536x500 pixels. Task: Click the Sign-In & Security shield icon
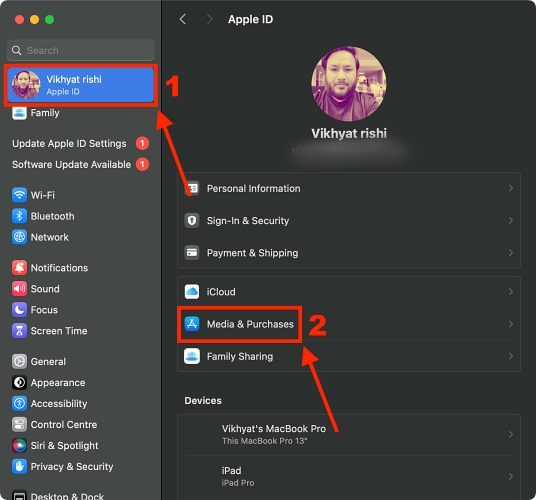[192, 220]
